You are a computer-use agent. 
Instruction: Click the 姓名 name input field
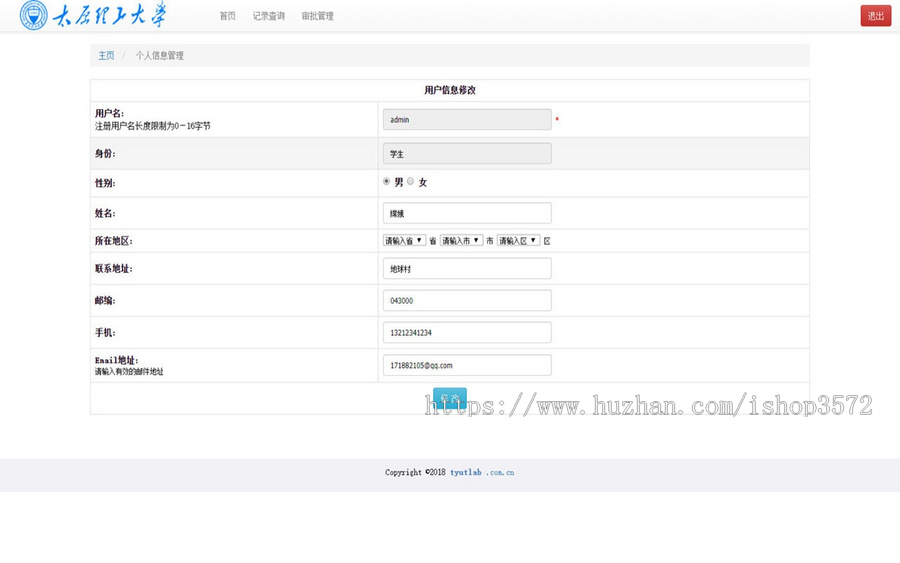(x=467, y=213)
